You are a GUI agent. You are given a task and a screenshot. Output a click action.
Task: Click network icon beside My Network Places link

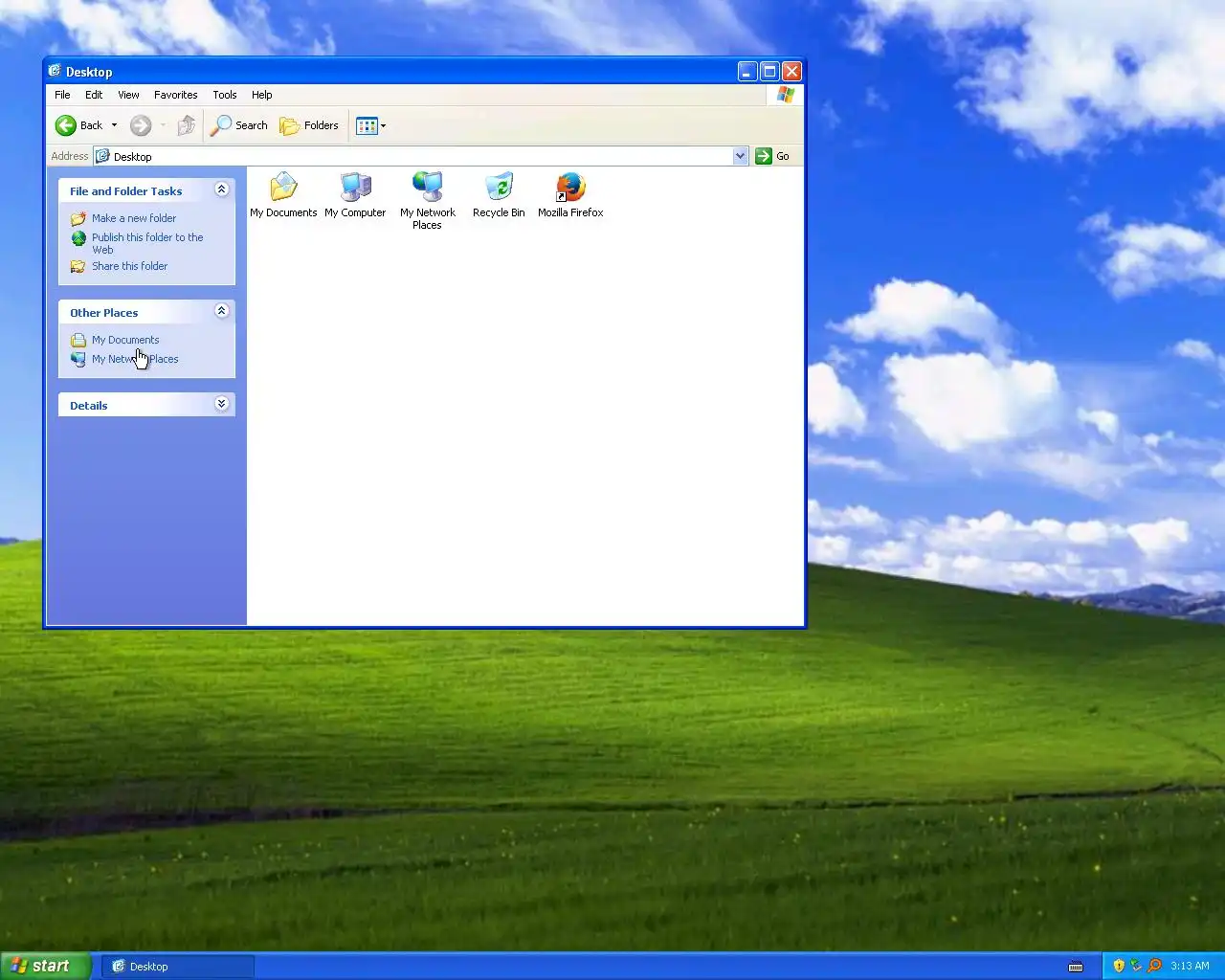(x=78, y=359)
